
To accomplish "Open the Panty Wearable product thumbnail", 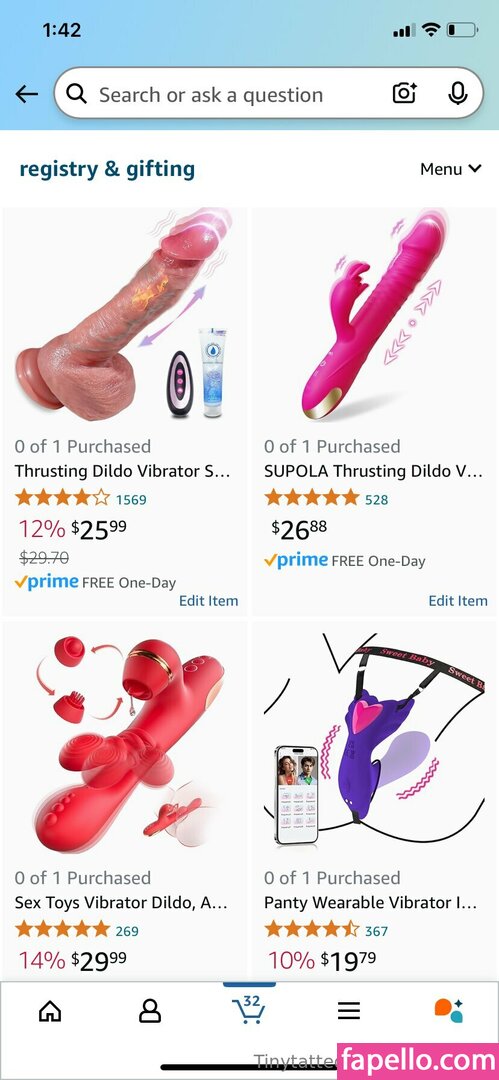I will (x=374, y=742).
